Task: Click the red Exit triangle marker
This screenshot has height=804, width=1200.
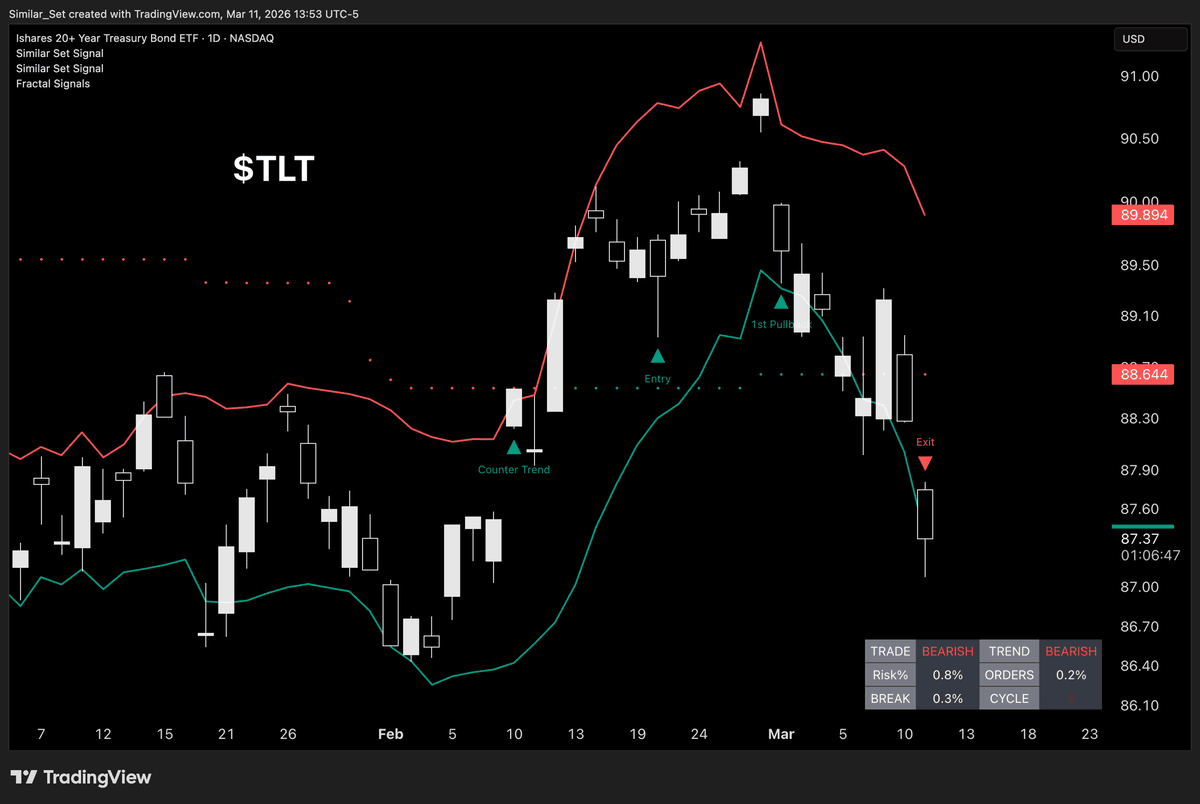Action: [x=926, y=463]
